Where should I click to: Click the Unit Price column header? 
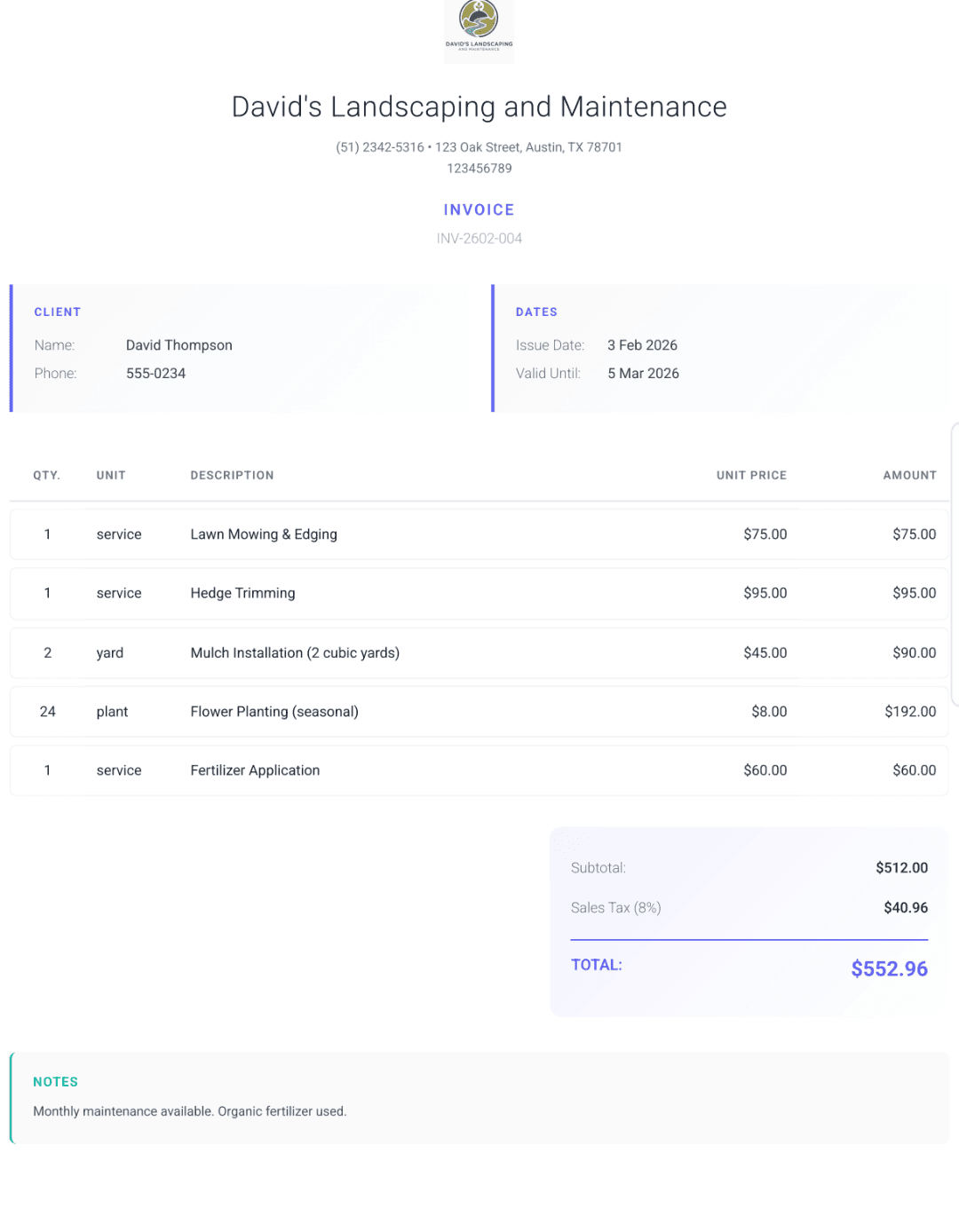pos(751,476)
